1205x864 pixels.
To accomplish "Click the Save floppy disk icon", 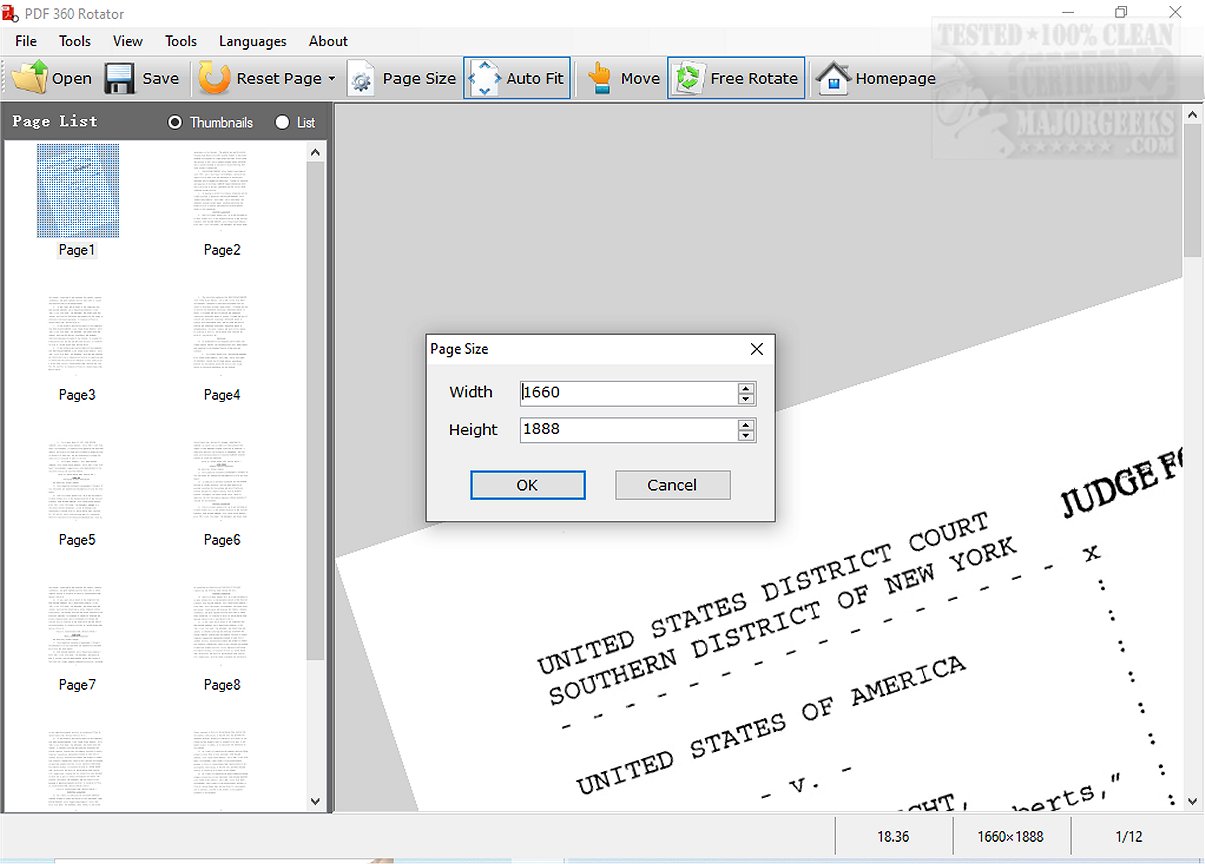I will (x=120, y=78).
